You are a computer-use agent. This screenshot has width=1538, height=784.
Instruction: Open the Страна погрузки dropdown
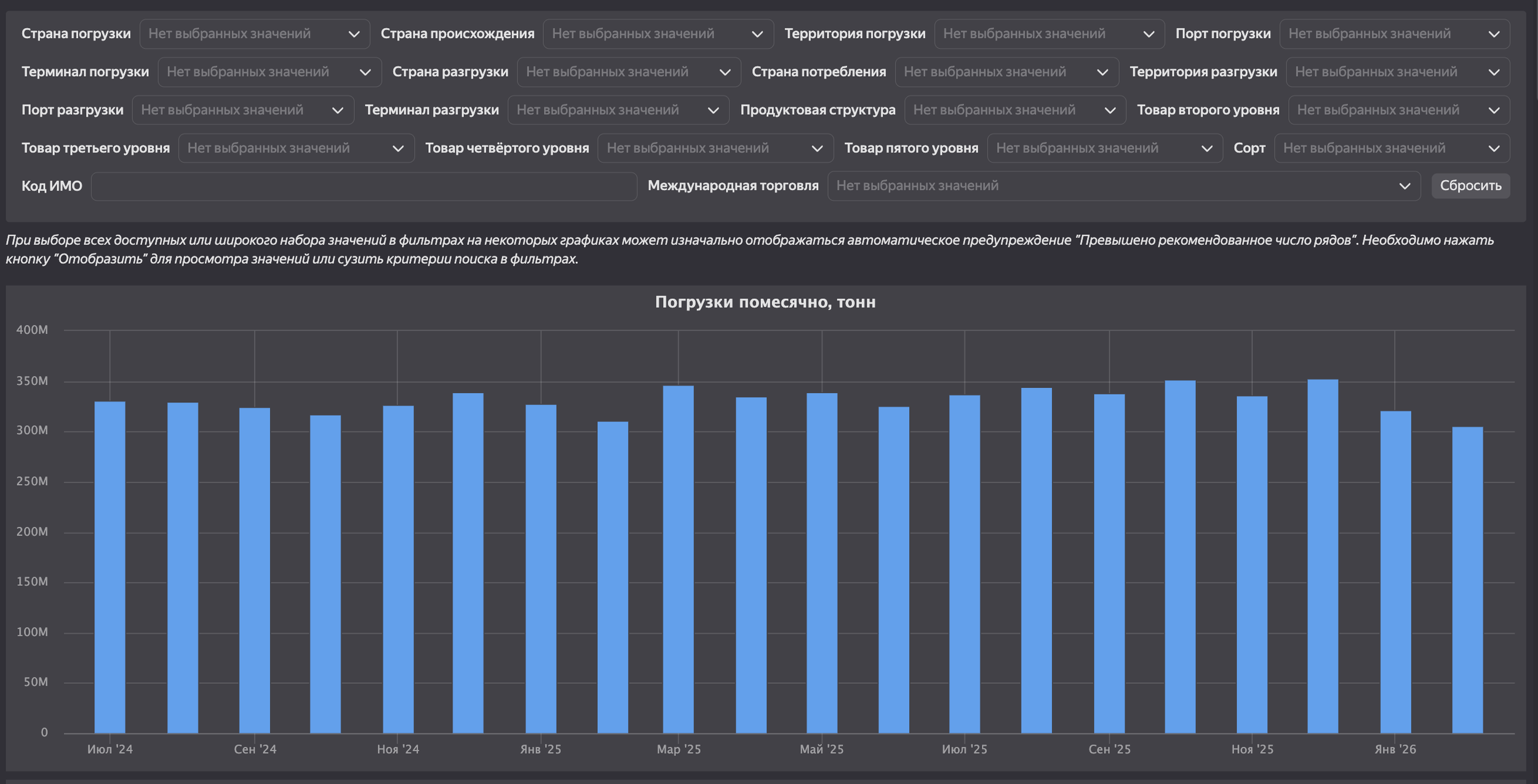tap(254, 34)
